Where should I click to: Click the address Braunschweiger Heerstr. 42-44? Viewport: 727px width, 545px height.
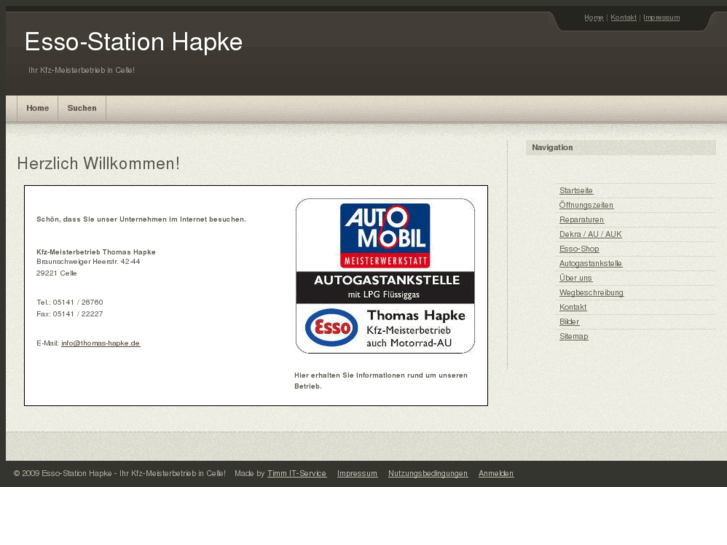pos(88,262)
